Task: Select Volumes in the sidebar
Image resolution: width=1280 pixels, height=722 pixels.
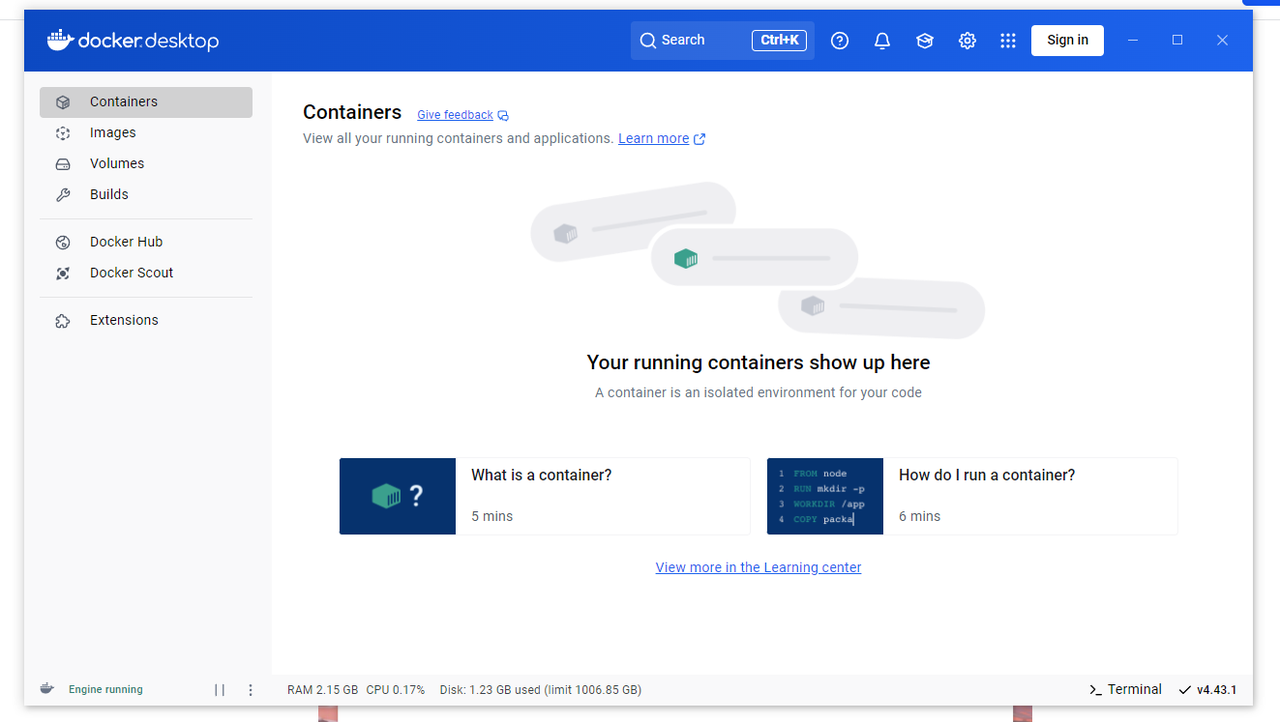Action: point(117,164)
